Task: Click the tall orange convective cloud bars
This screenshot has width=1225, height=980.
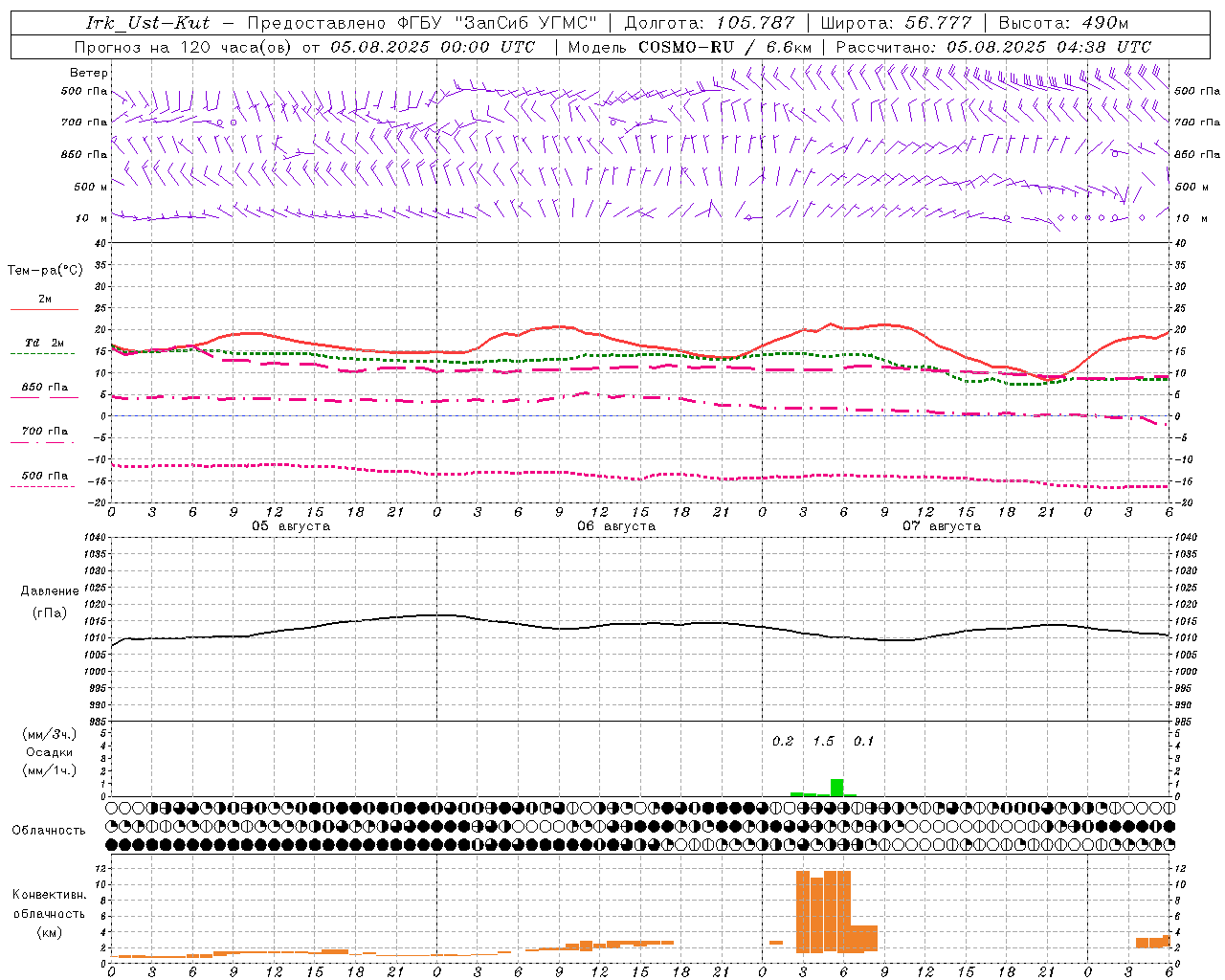Action: coord(823,911)
